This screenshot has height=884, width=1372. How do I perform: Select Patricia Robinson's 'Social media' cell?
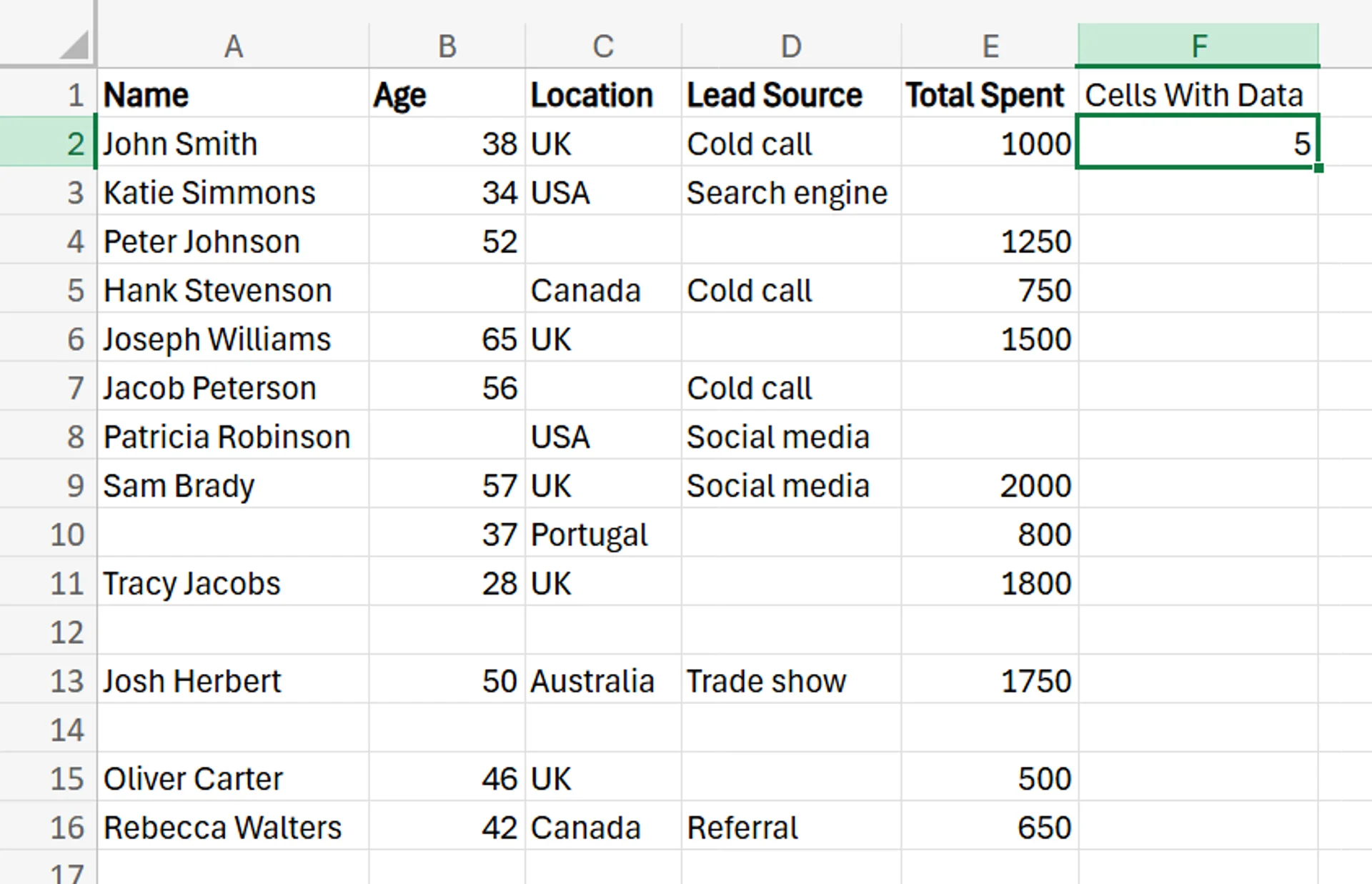tap(792, 436)
